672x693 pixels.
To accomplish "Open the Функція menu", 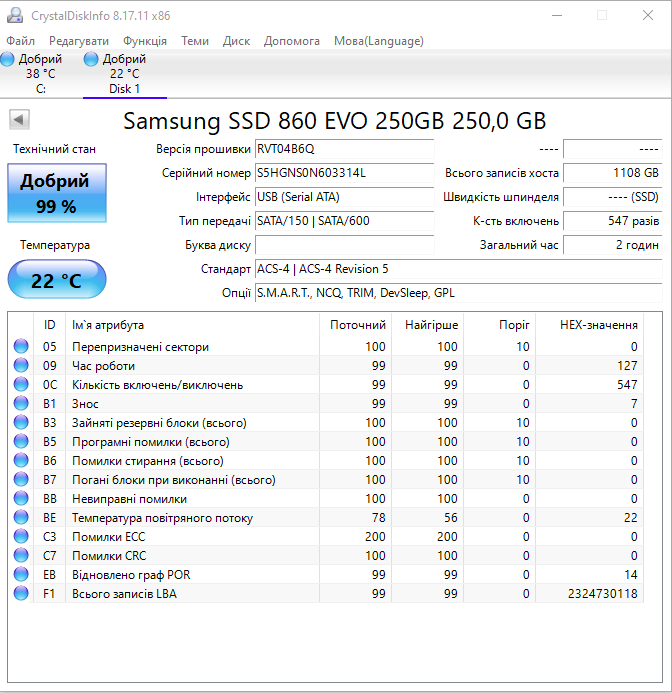I will 145,41.
